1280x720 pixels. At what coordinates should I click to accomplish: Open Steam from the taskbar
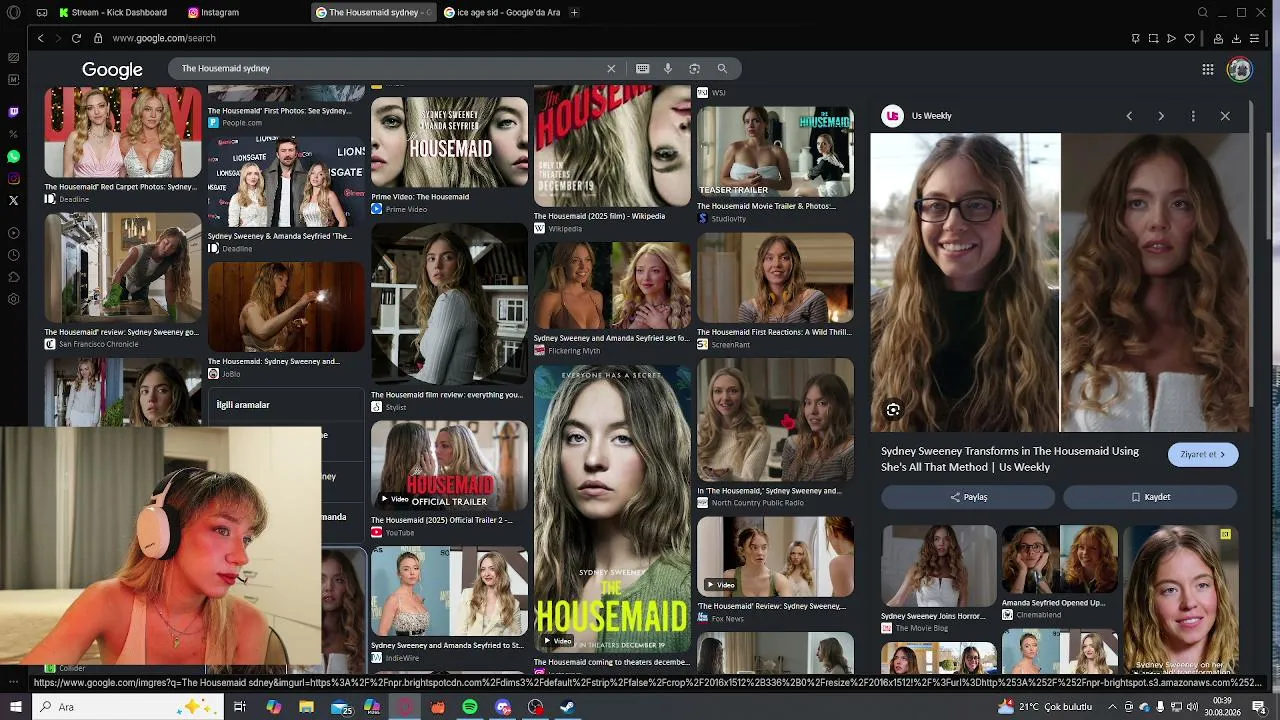567,707
